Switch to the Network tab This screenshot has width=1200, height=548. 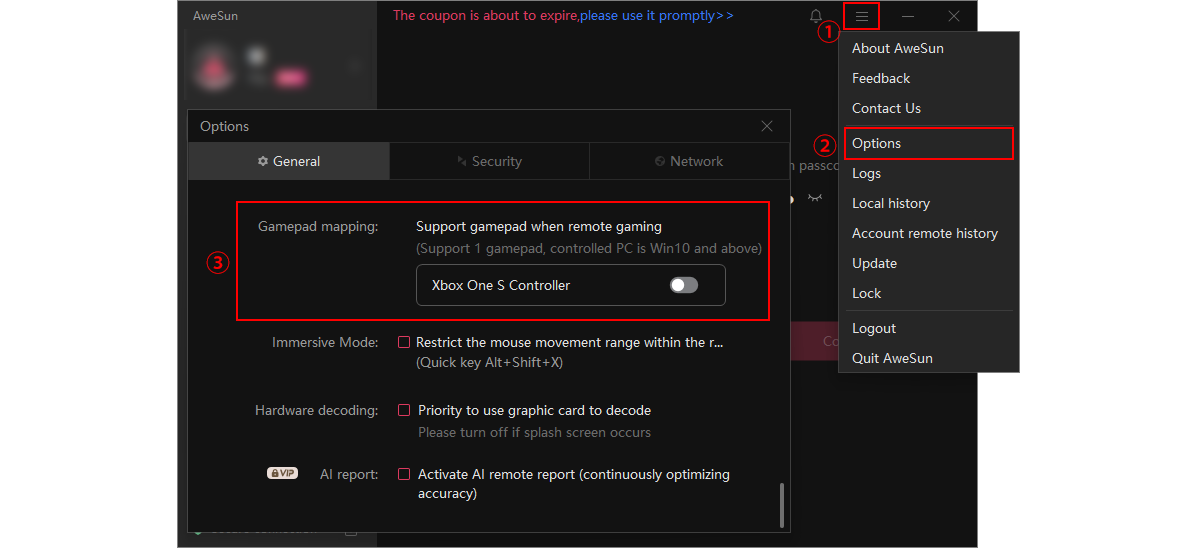pos(689,161)
